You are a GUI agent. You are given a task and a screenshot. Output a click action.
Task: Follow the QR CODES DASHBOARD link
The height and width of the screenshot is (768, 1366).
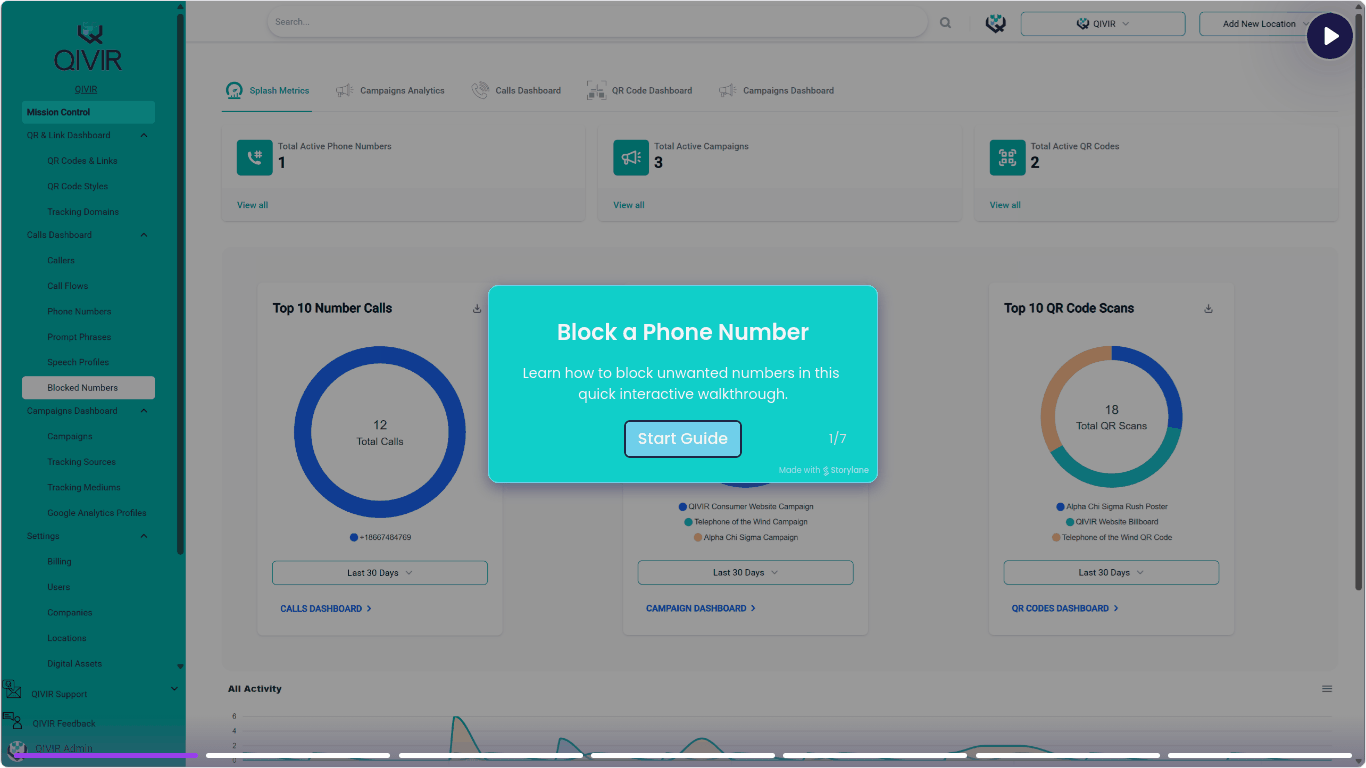(1065, 608)
